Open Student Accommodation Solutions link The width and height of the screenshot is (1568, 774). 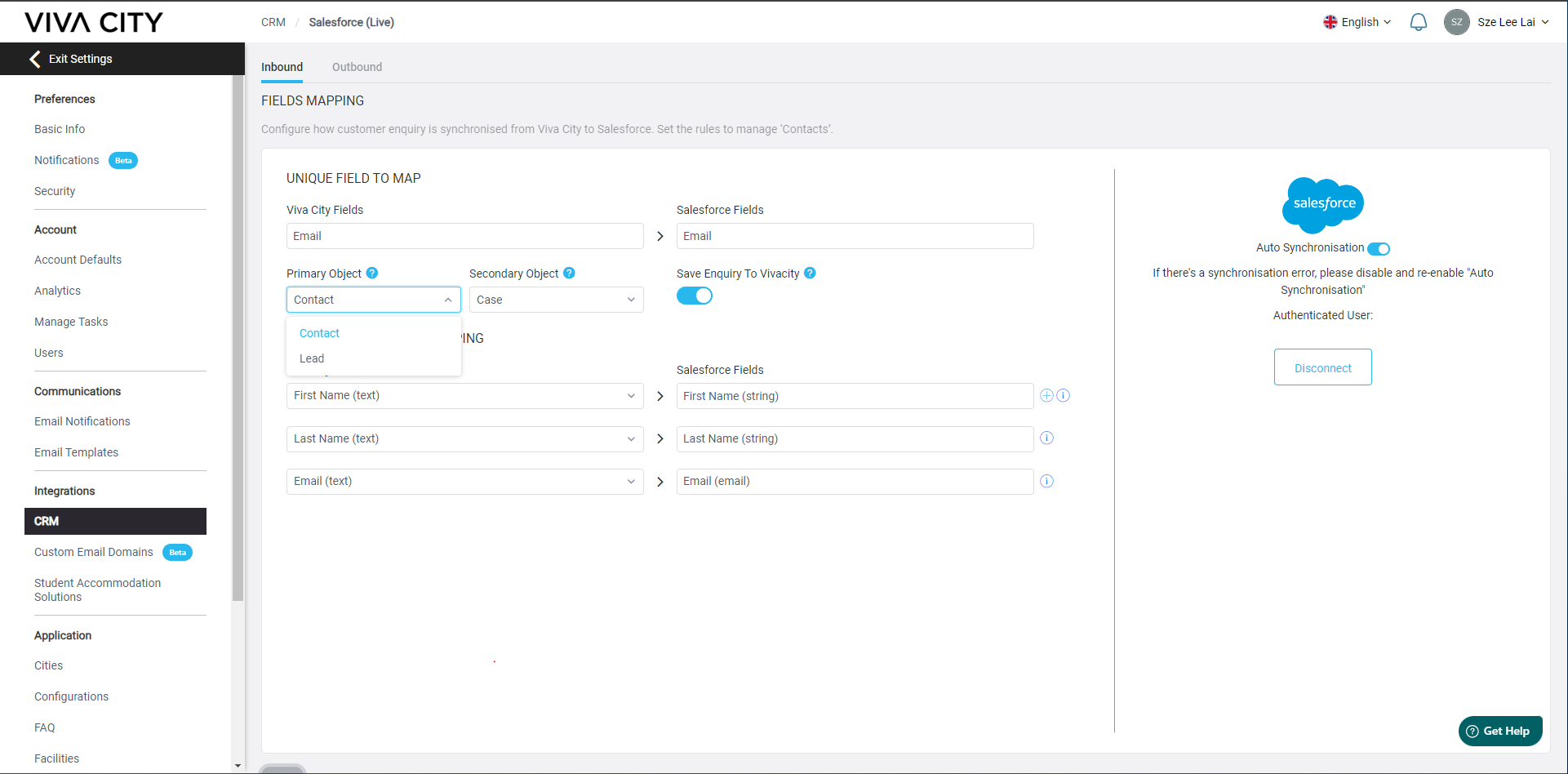pos(97,589)
